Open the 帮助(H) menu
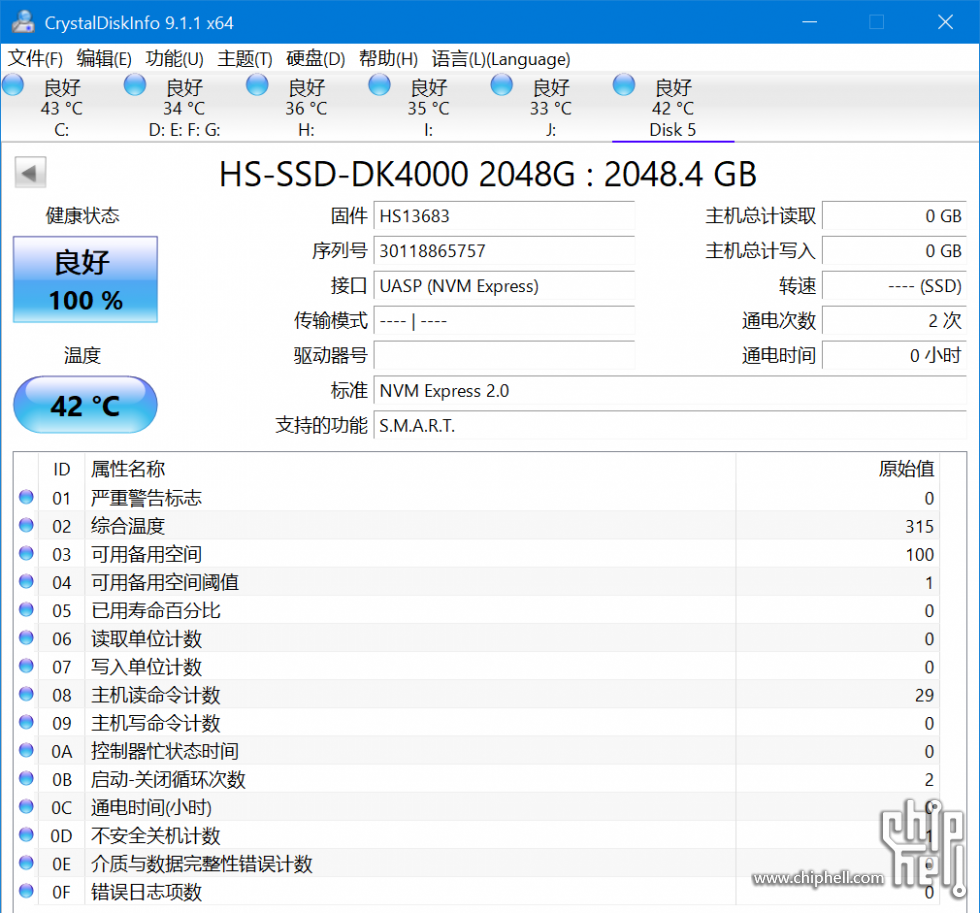The height and width of the screenshot is (913, 980). coord(388,59)
